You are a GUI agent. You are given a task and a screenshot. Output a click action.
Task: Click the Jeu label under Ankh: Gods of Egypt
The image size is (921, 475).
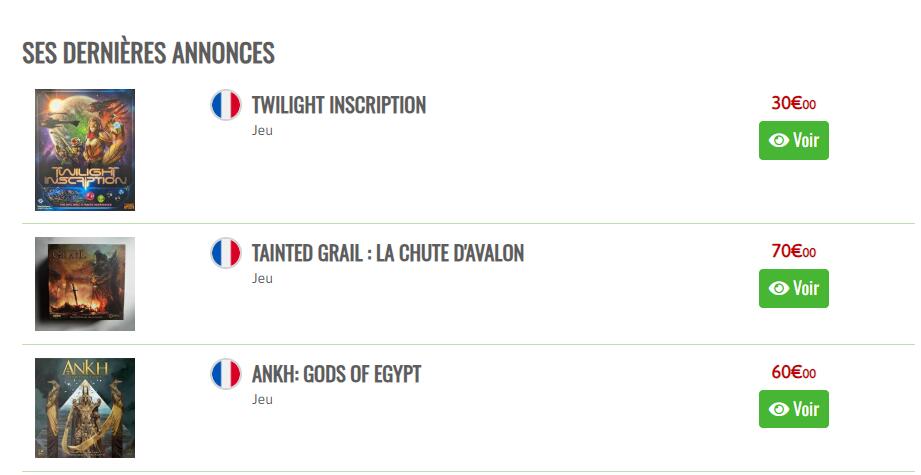(262, 399)
